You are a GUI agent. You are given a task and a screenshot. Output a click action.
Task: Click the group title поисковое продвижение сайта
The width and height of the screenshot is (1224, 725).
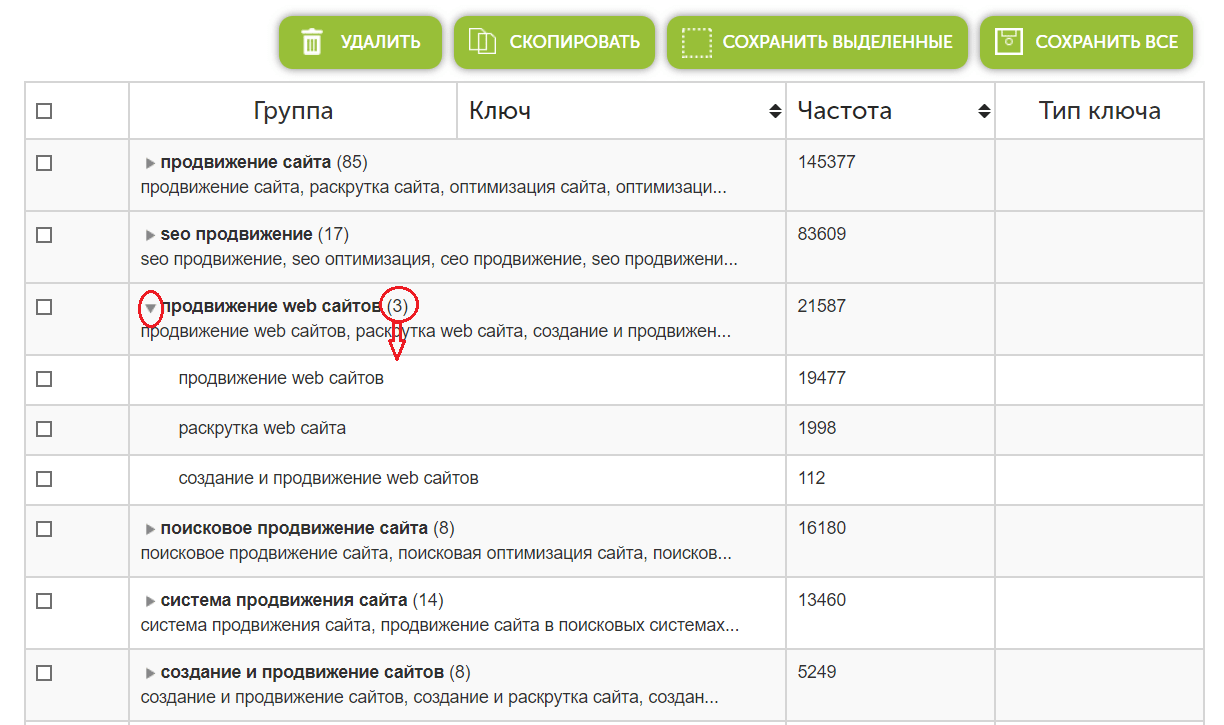(294, 528)
